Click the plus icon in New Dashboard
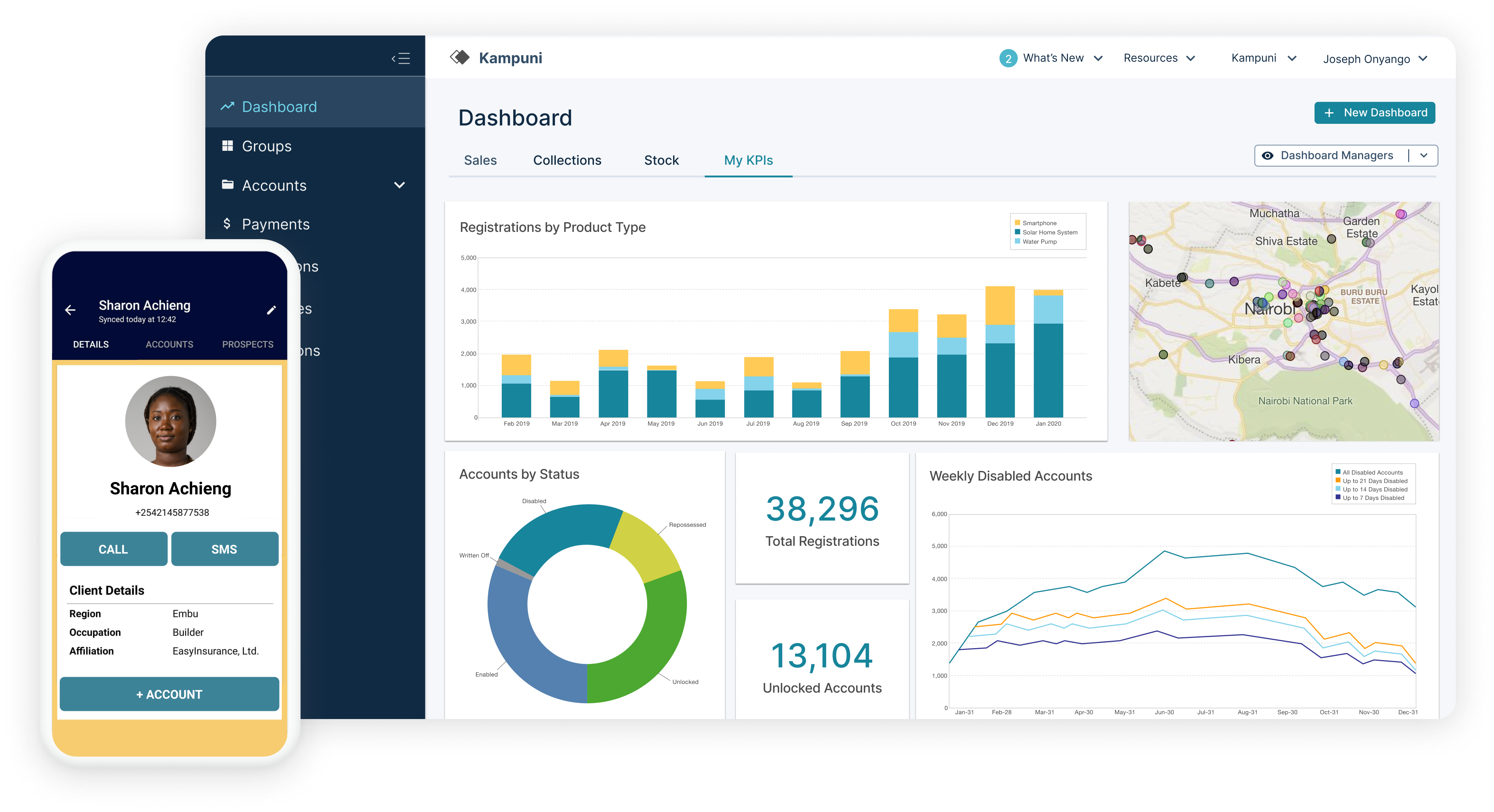The height and width of the screenshot is (812, 1494). coord(1329,112)
